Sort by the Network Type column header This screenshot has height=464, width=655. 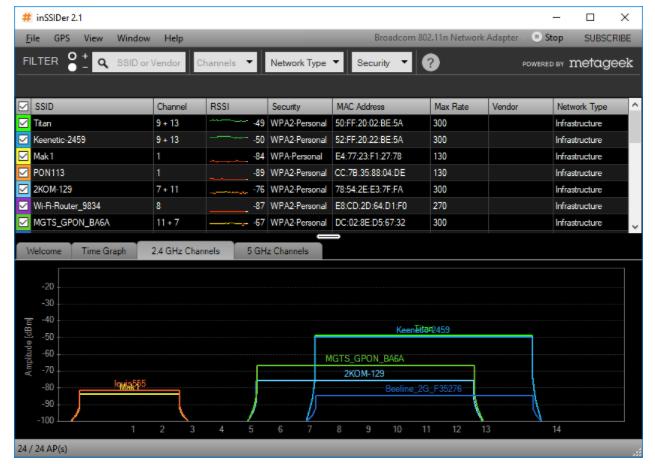point(590,106)
